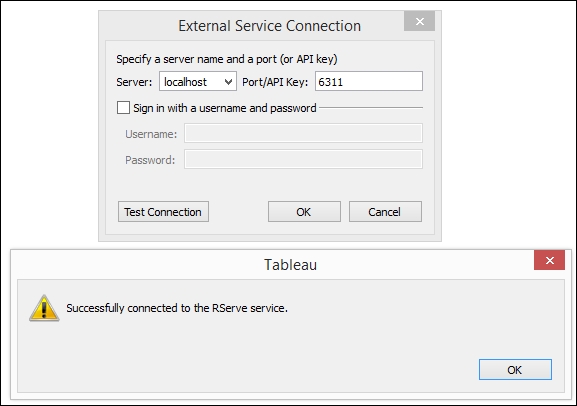Click the External Service Connection title text
This screenshot has width=577, height=406.
coord(269,26)
